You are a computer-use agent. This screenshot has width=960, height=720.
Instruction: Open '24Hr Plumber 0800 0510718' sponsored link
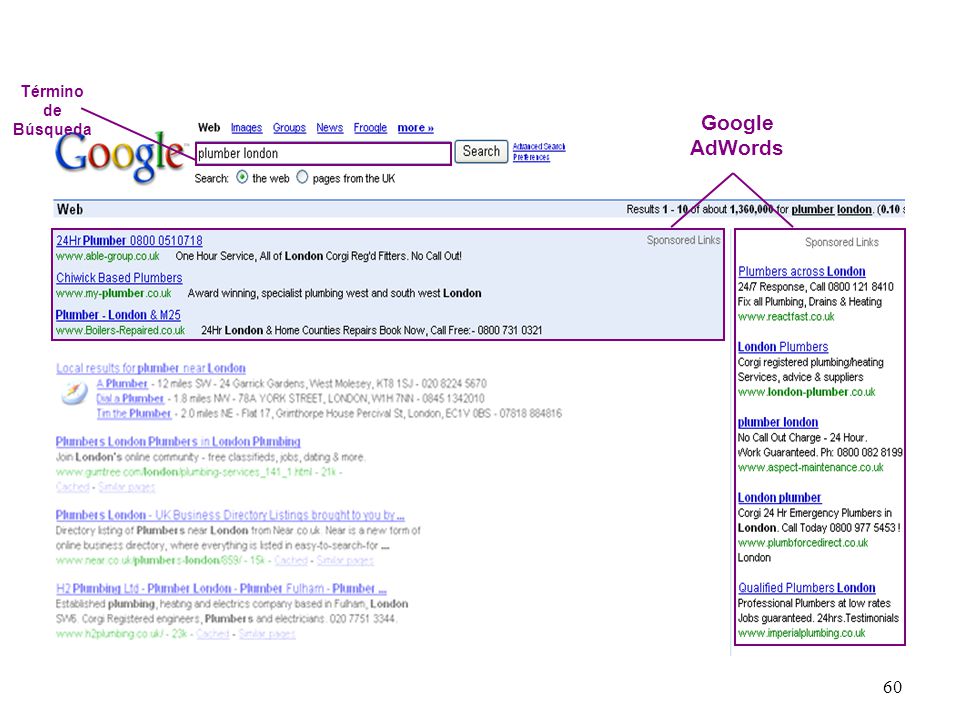(x=129, y=241)
